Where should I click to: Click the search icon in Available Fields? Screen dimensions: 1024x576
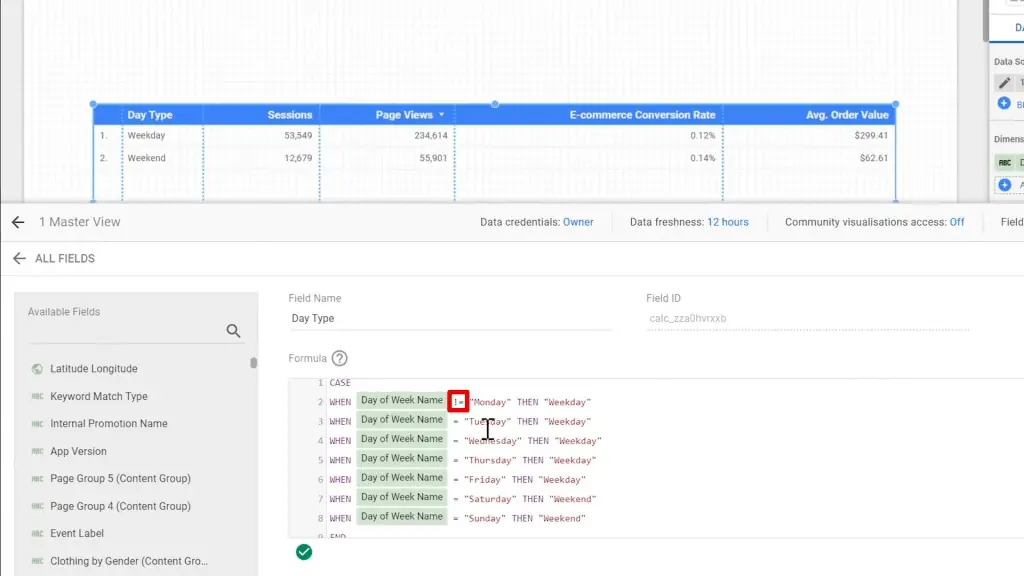(x=233, y=331)
